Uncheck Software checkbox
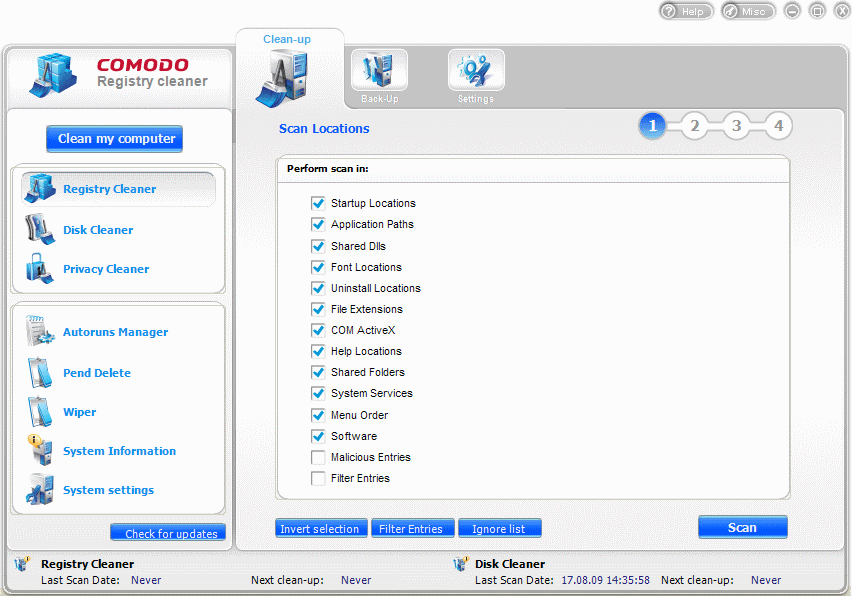This screenshot has width=852, height=596. (x=318, y=436)
